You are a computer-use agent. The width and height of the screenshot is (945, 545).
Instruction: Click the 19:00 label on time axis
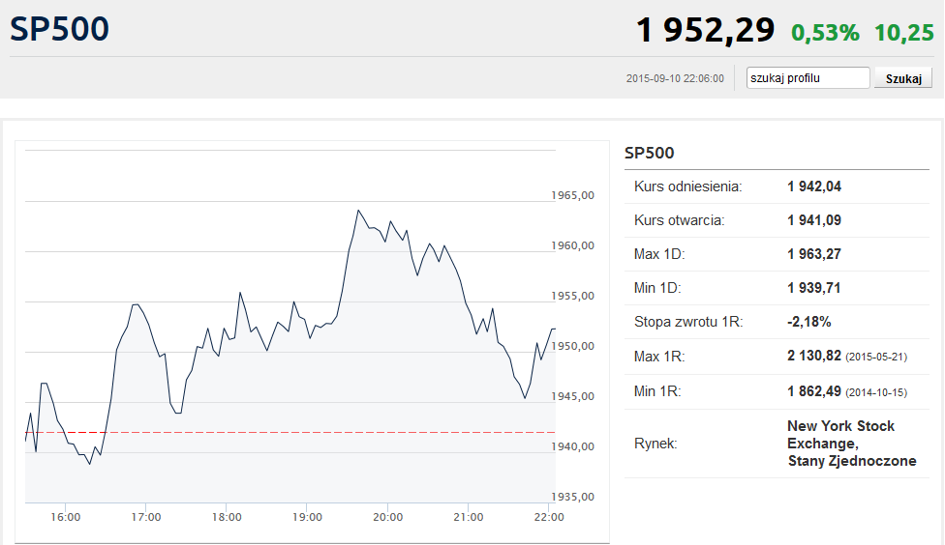coord(307,517)
